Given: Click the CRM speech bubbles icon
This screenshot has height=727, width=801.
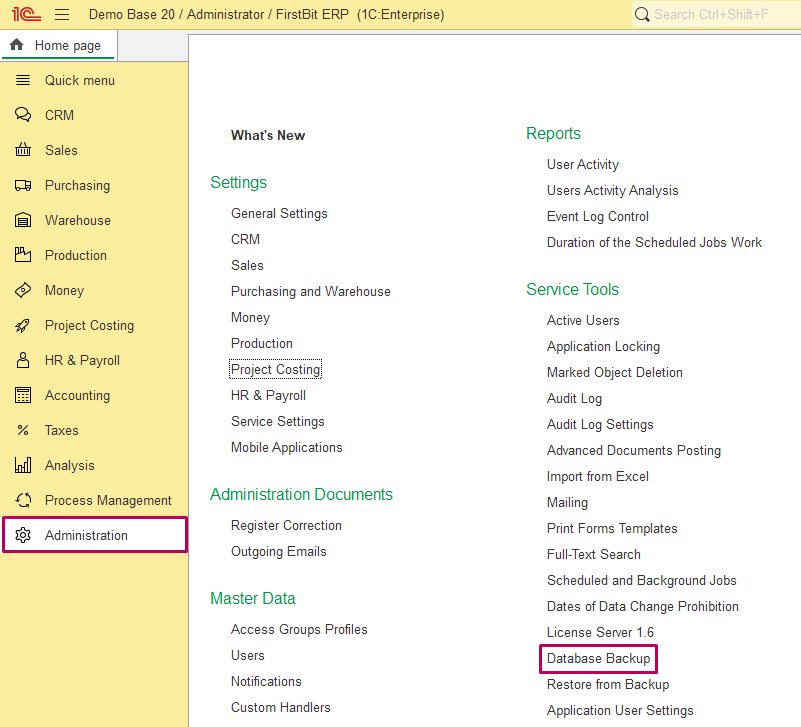Looking at the screenshot, I should (x=23, y=115).
